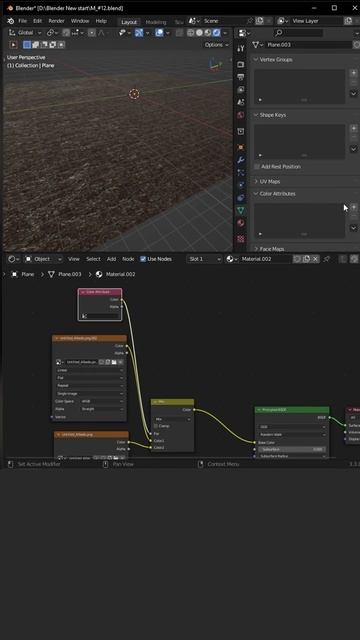
Task: Expand the Face Maps panel
Action: click(256, 249)
